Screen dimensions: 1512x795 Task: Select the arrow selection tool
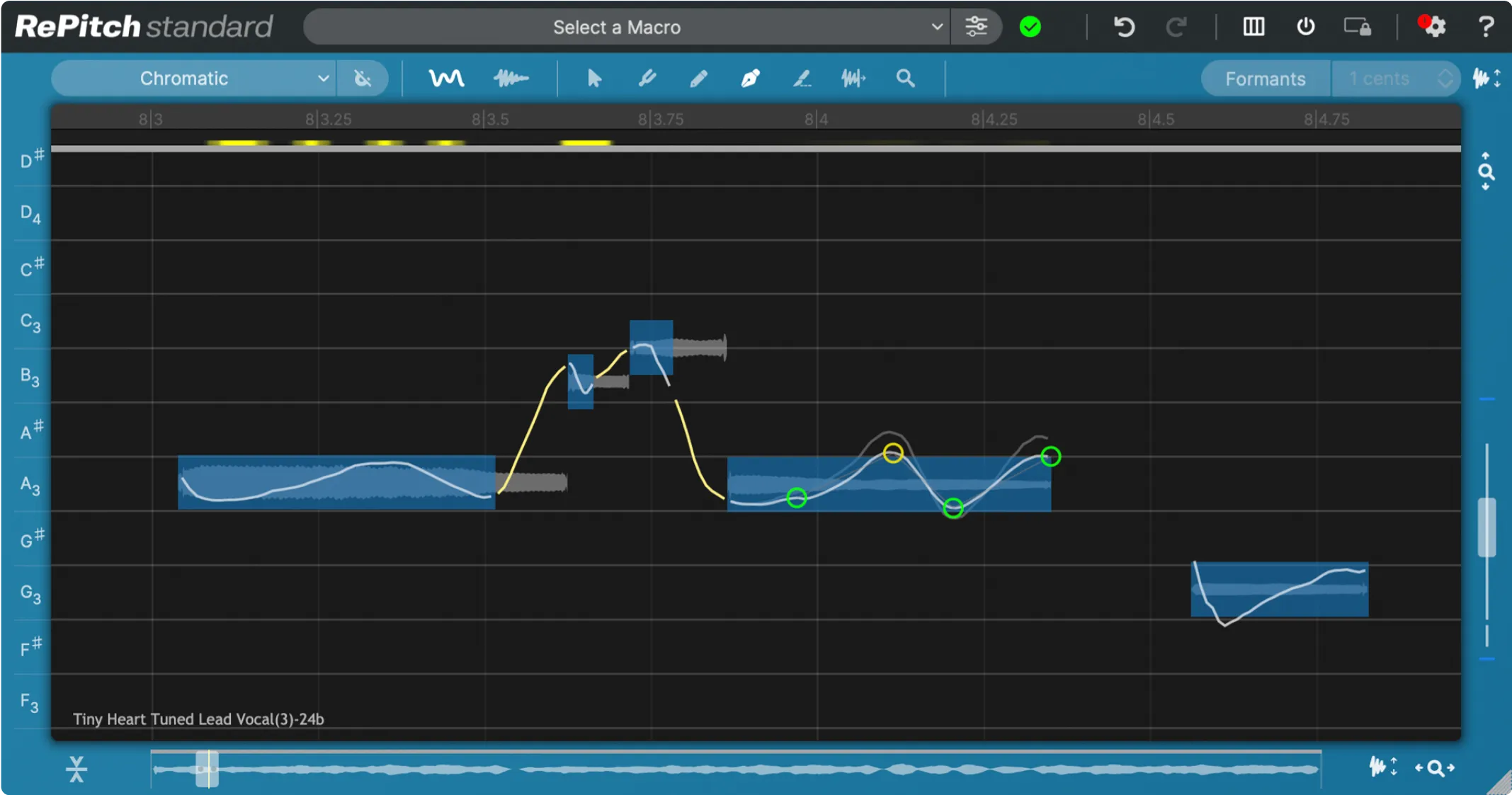(593, 78)
